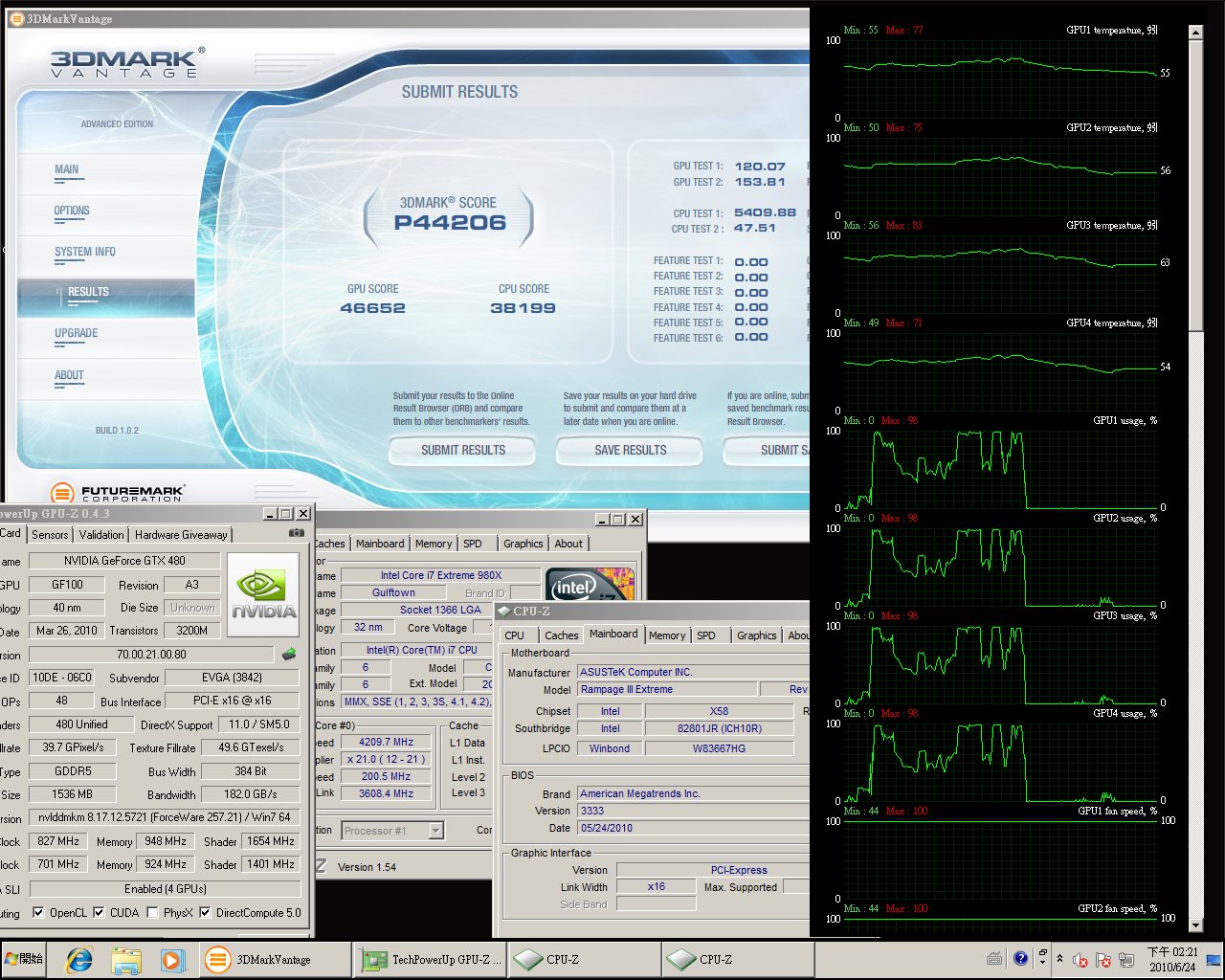Screen dimensions: 1225x980
Task: Click the Intel Core i7 Extreme 980X field
Action: pyautogui.click(x=440, y=575)
